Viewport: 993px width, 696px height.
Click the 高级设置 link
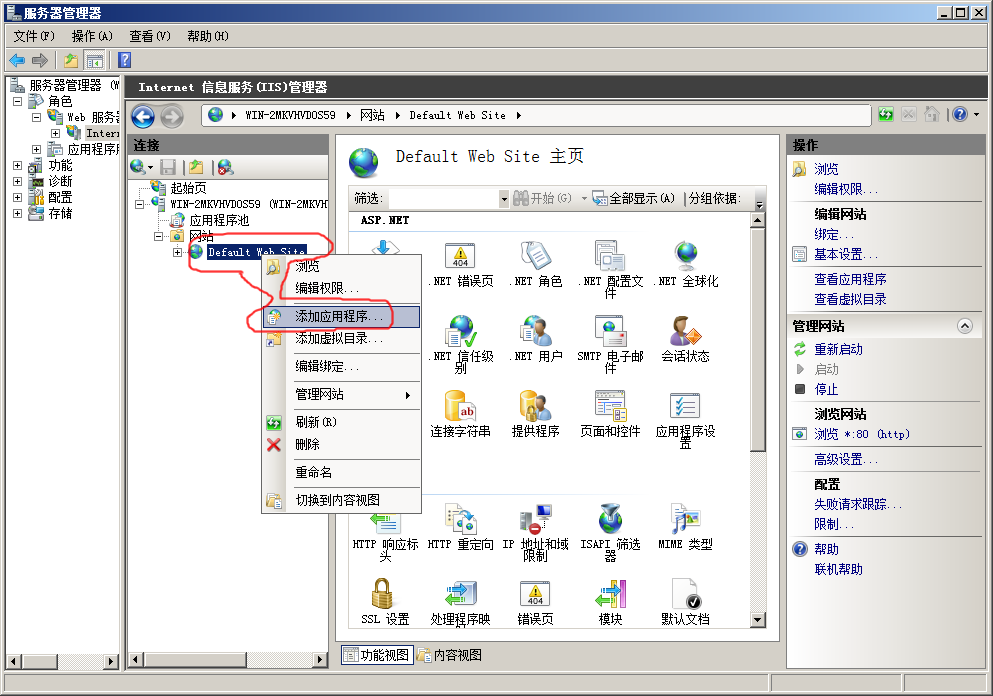coord(845,459)
